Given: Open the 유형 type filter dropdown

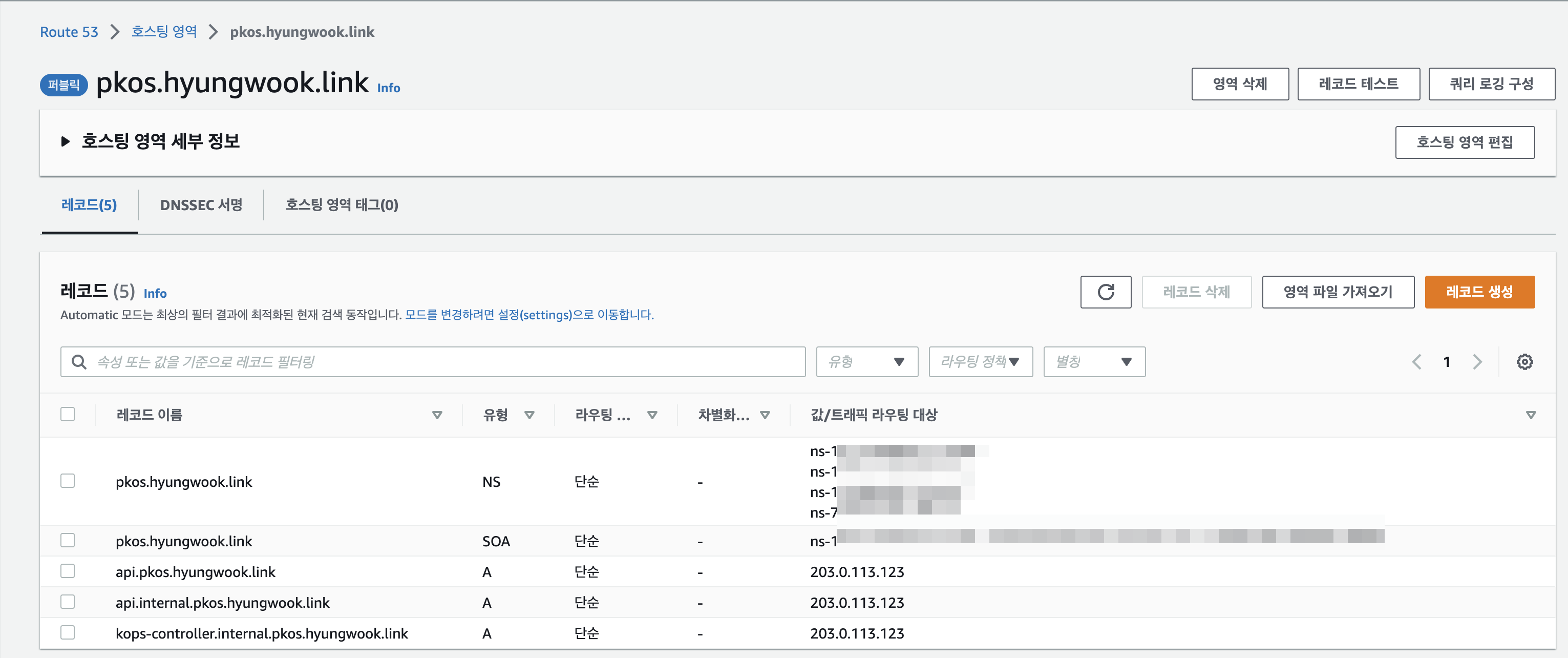Looking at the screenshot, I should point(866,362).
